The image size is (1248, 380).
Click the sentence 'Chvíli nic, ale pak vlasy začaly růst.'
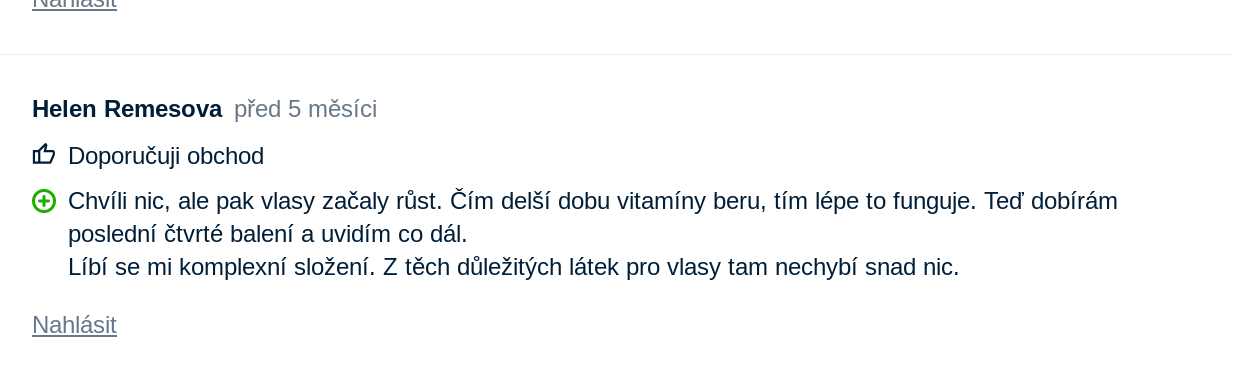pos(255,201)
